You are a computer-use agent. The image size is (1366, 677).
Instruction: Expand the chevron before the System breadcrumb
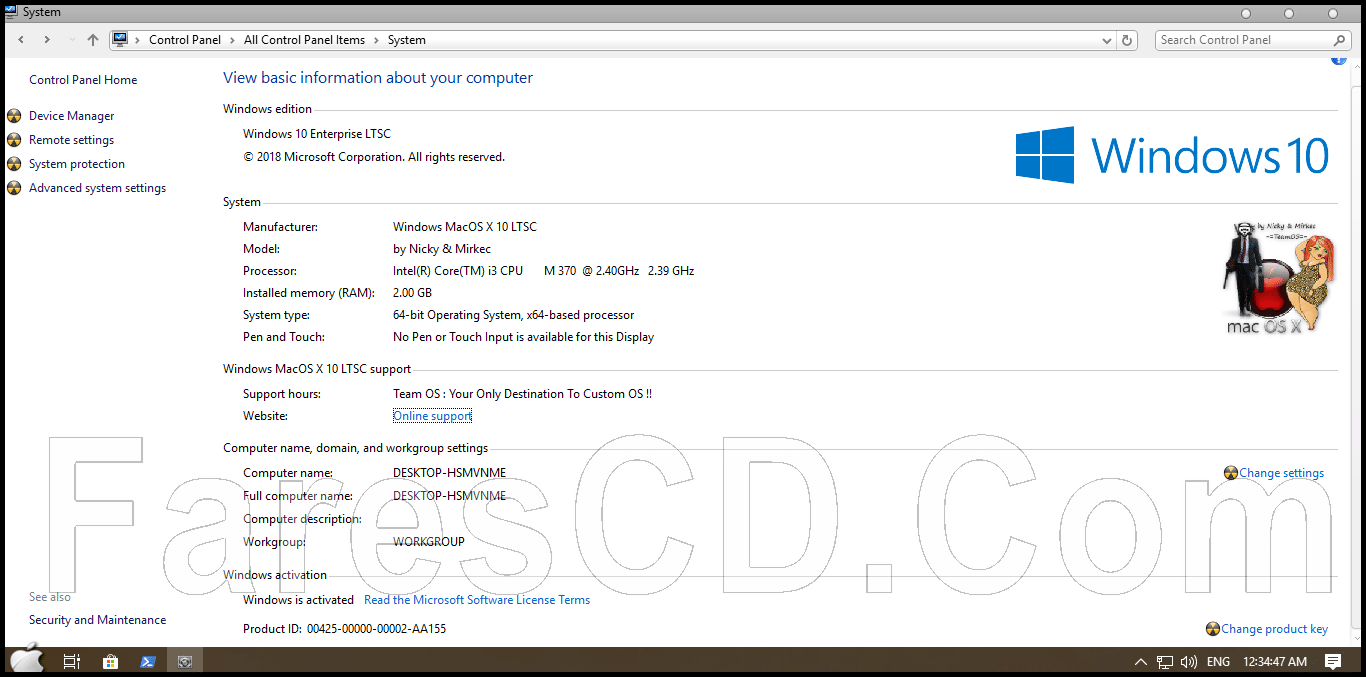tap(377, 40)
